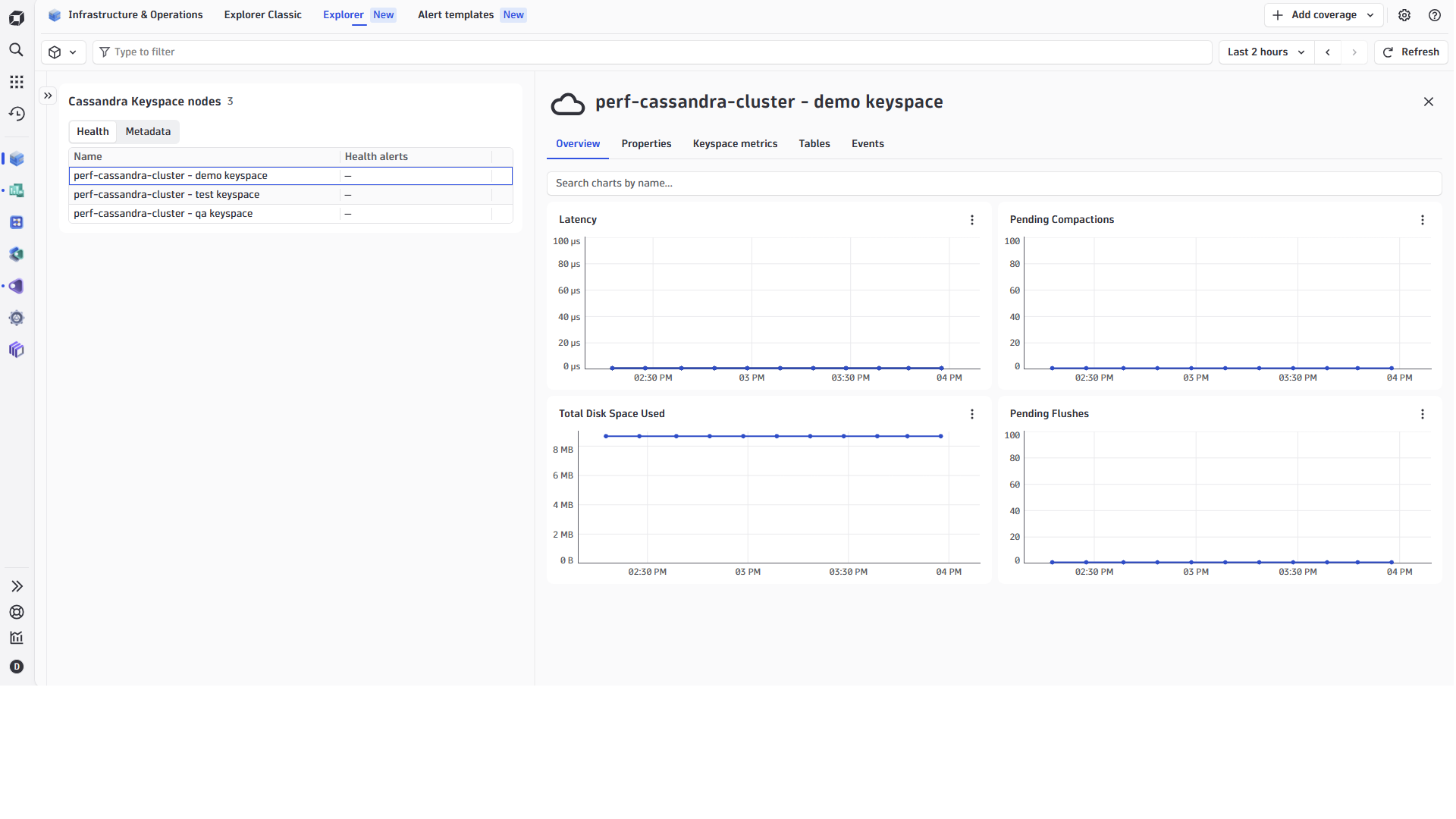
Task: Open the teal layered hexagon sidebar app
Action: (x=17, y=254)
